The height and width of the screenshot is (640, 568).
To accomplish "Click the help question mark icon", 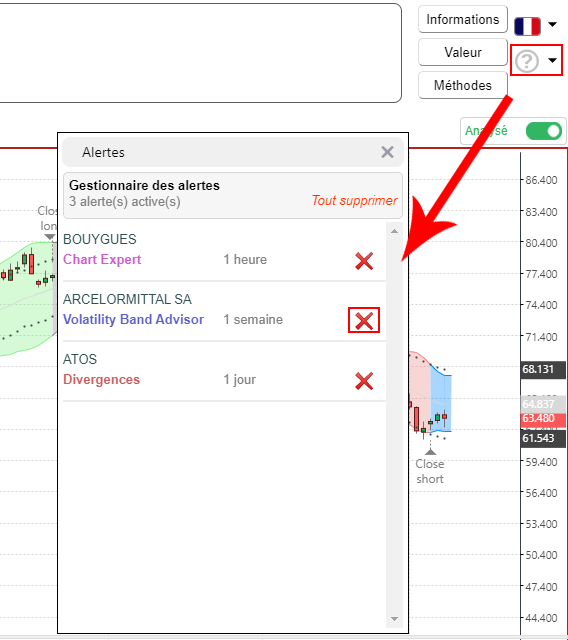I will coord(527,61).
